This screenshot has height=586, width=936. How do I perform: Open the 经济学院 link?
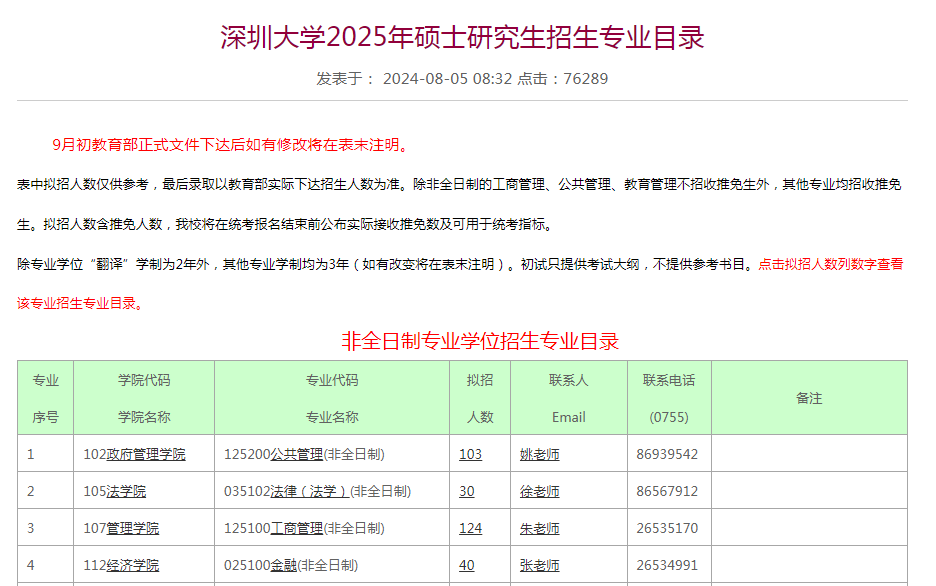133,565
